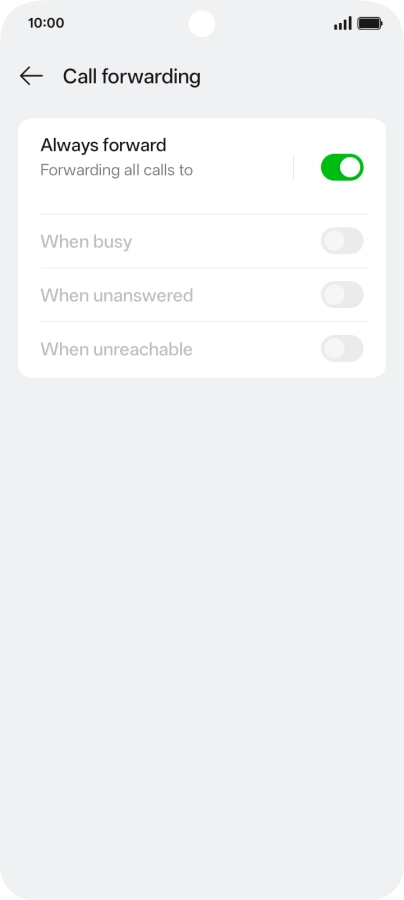Viewport: 404px width, 900px height.
Task: Tap the battery icon in status bar
Action: click(x=370, y=24)
